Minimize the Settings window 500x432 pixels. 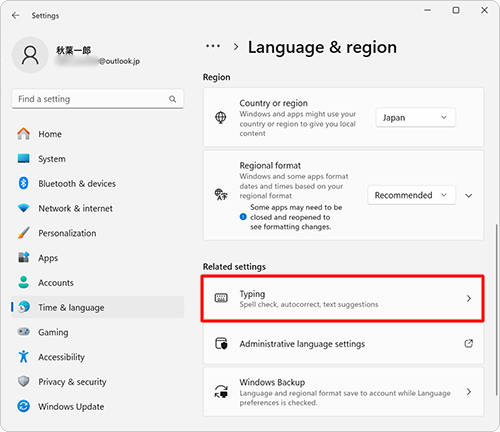coord(427,10)
